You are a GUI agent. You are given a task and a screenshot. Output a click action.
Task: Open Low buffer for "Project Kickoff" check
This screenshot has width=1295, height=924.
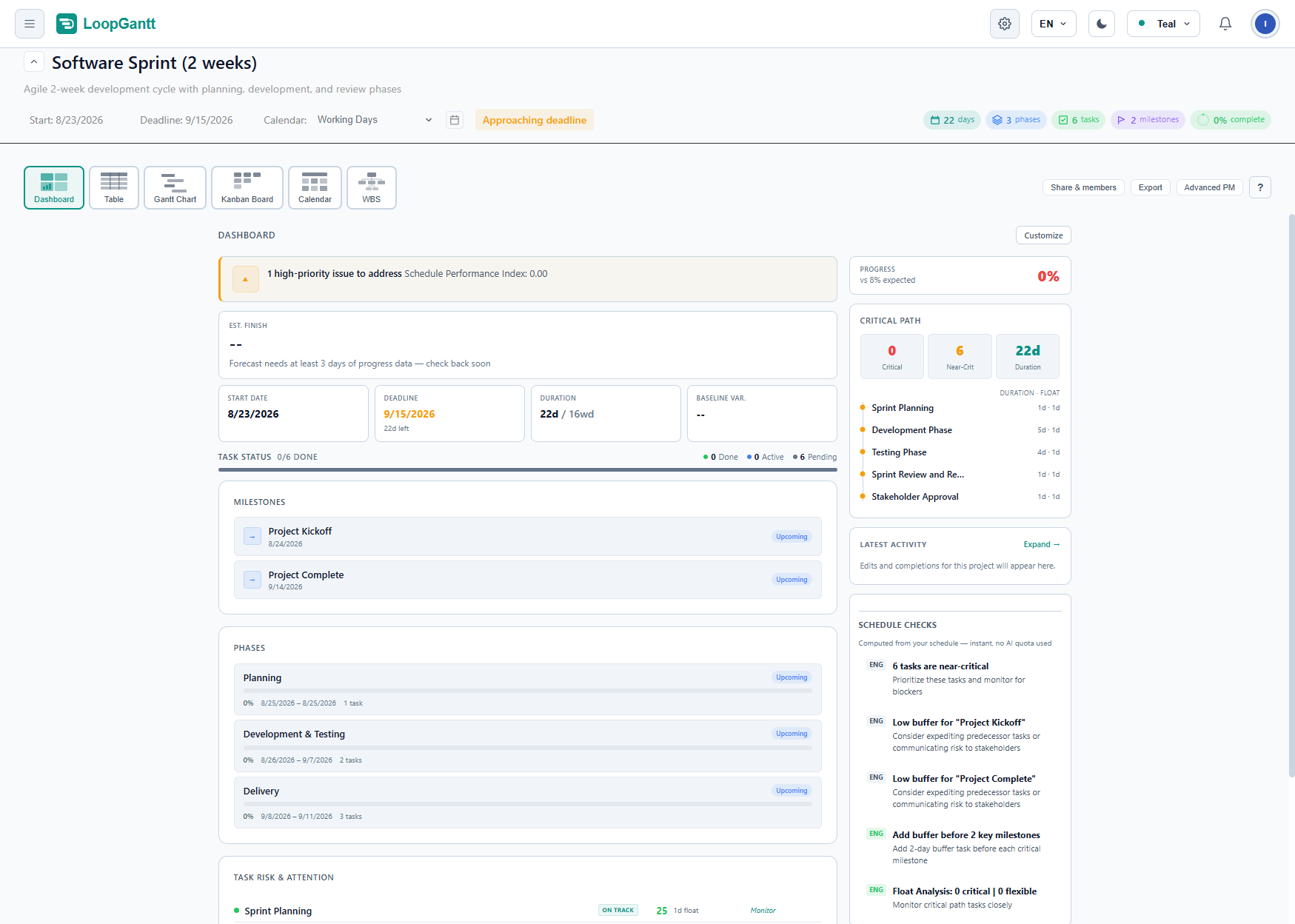[x=960, y=734]
